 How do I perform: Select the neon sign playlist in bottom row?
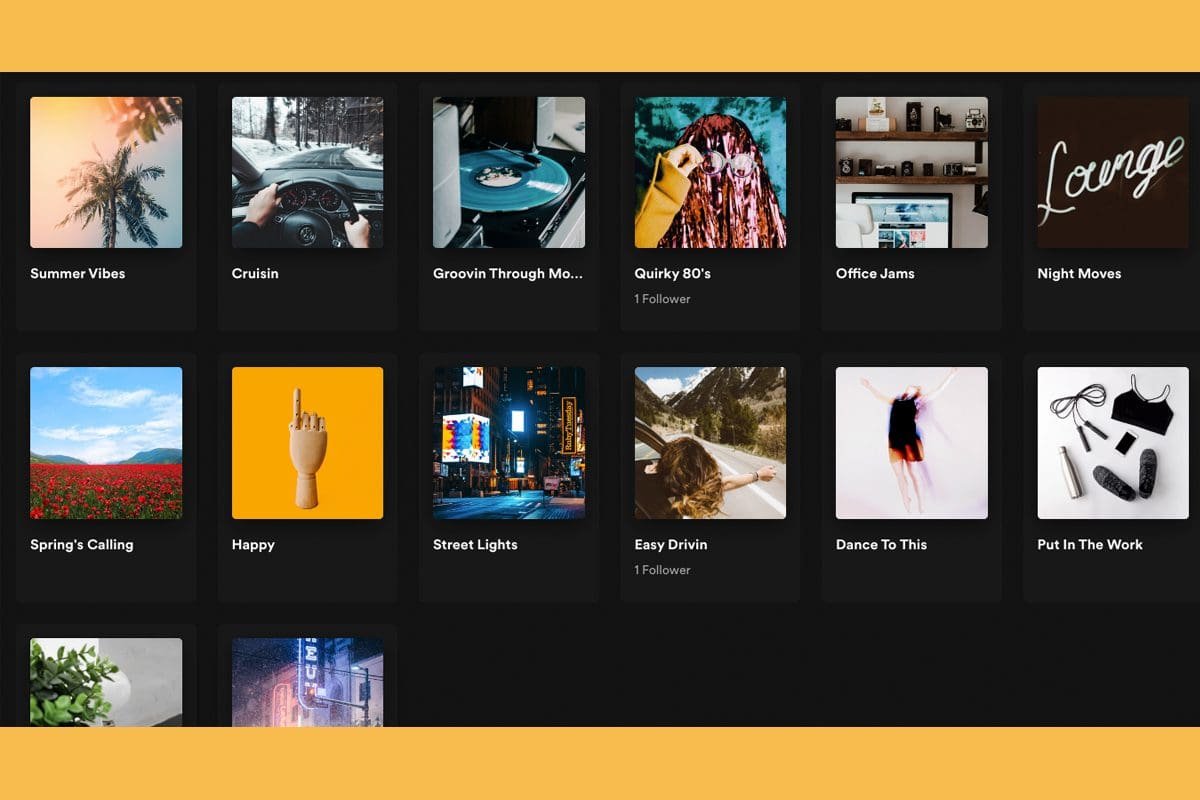click(307, 682)
